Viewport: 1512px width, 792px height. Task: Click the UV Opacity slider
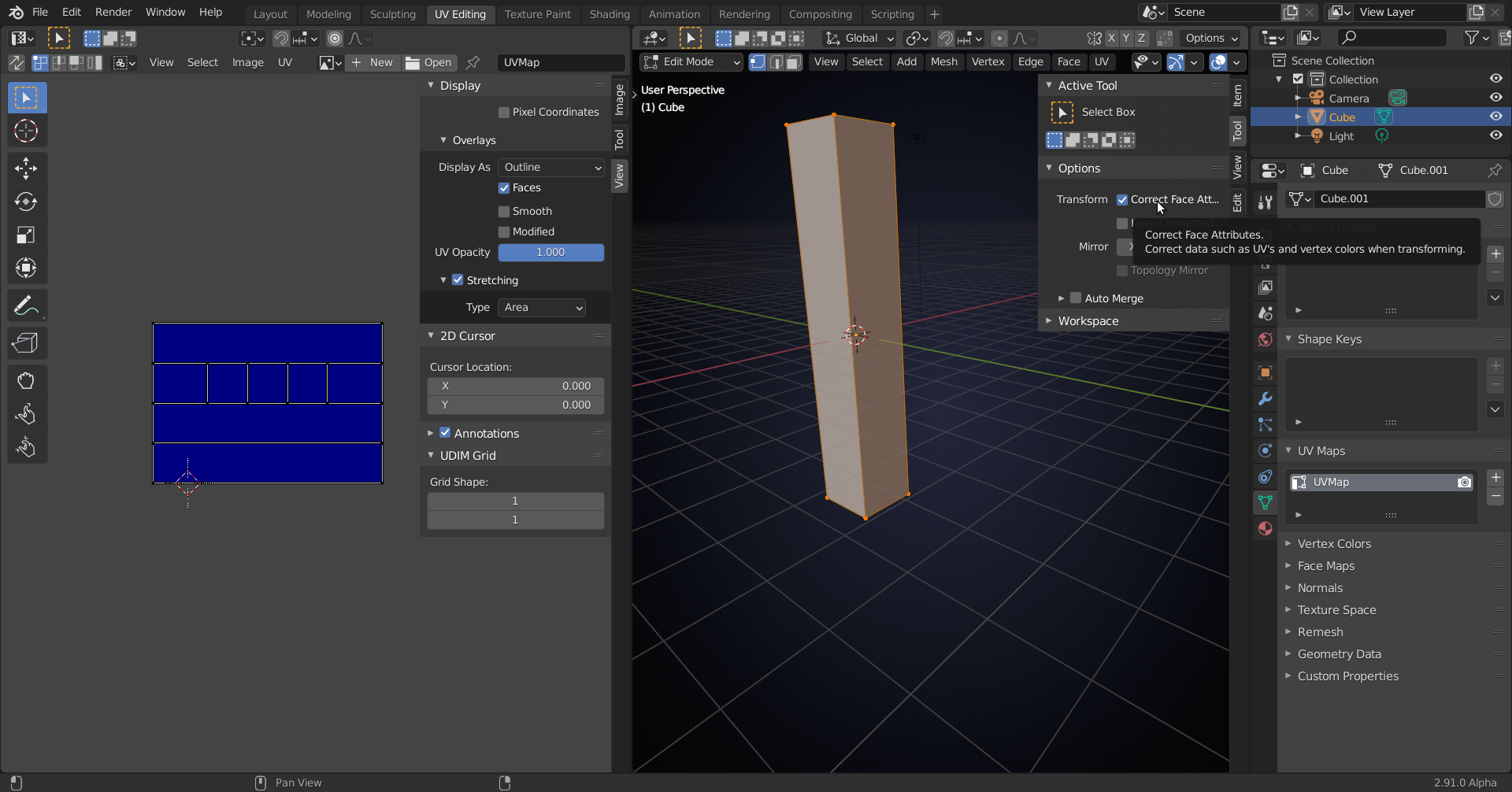coord(551,253)
